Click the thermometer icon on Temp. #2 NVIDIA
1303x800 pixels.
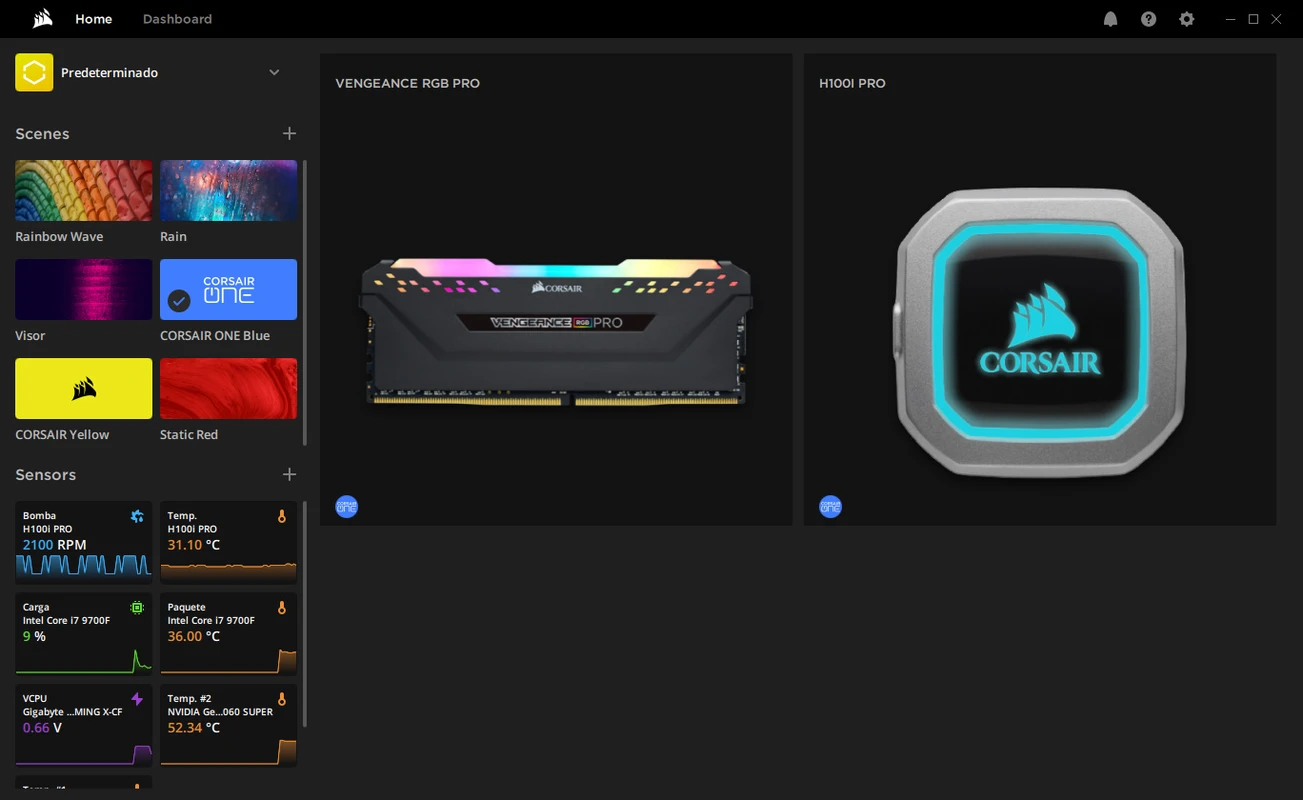click(x=281, y=698)
